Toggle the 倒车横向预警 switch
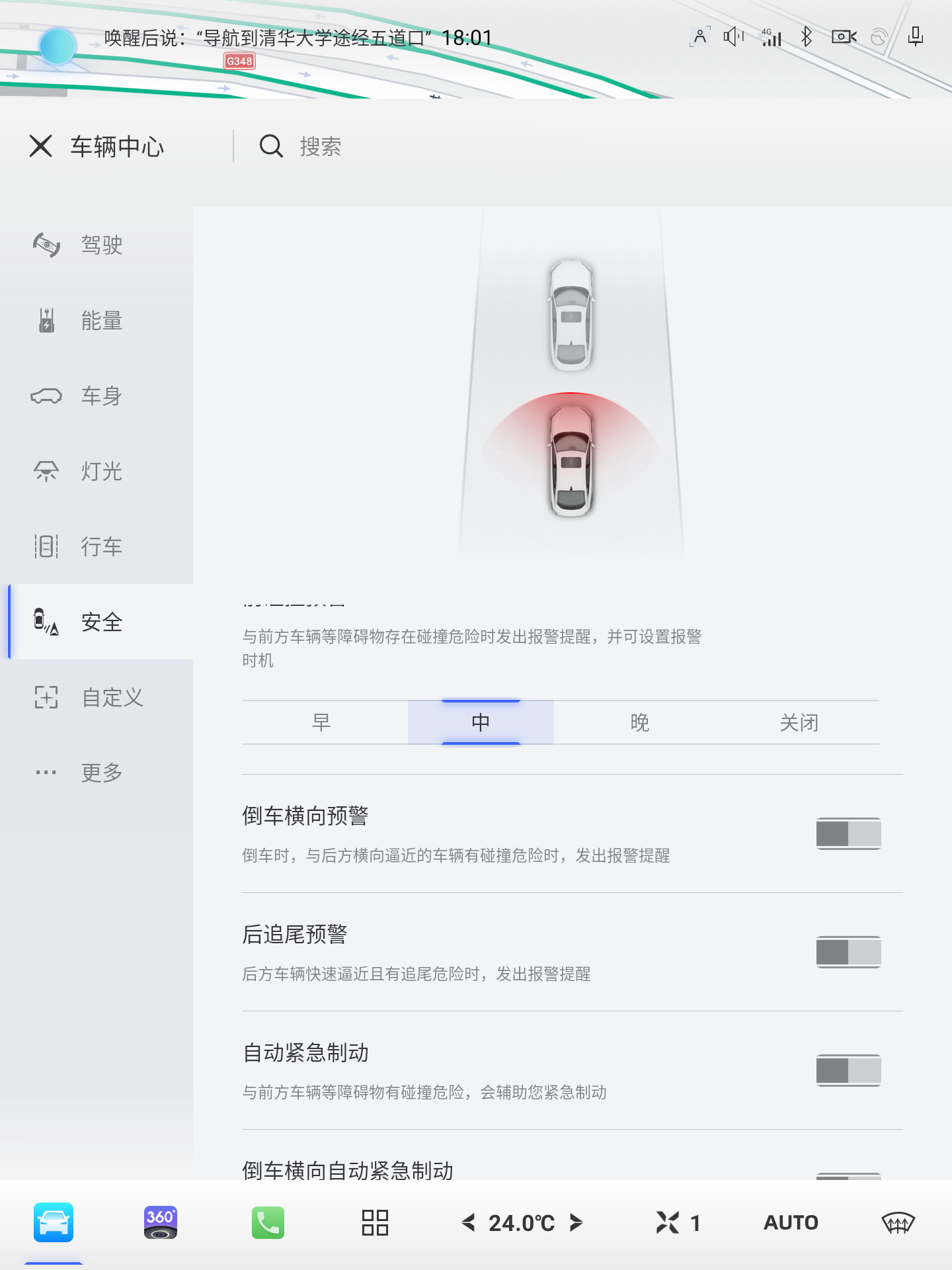This screenshot has width=952, height=1270. 848,833
